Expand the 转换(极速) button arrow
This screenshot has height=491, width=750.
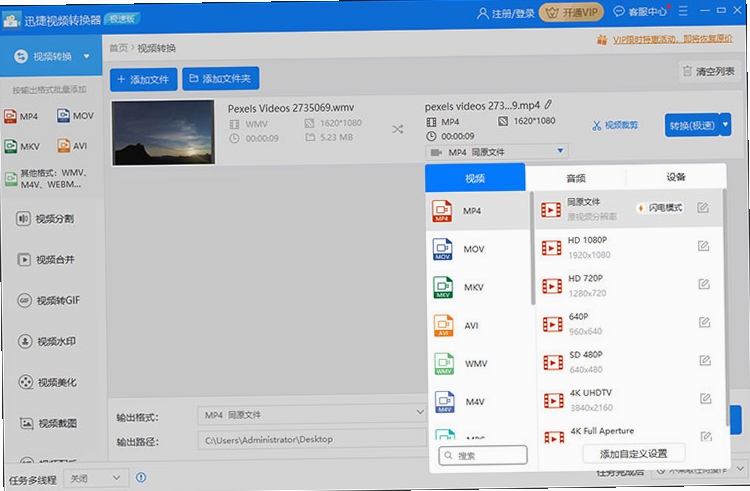[x=726, y=125]
